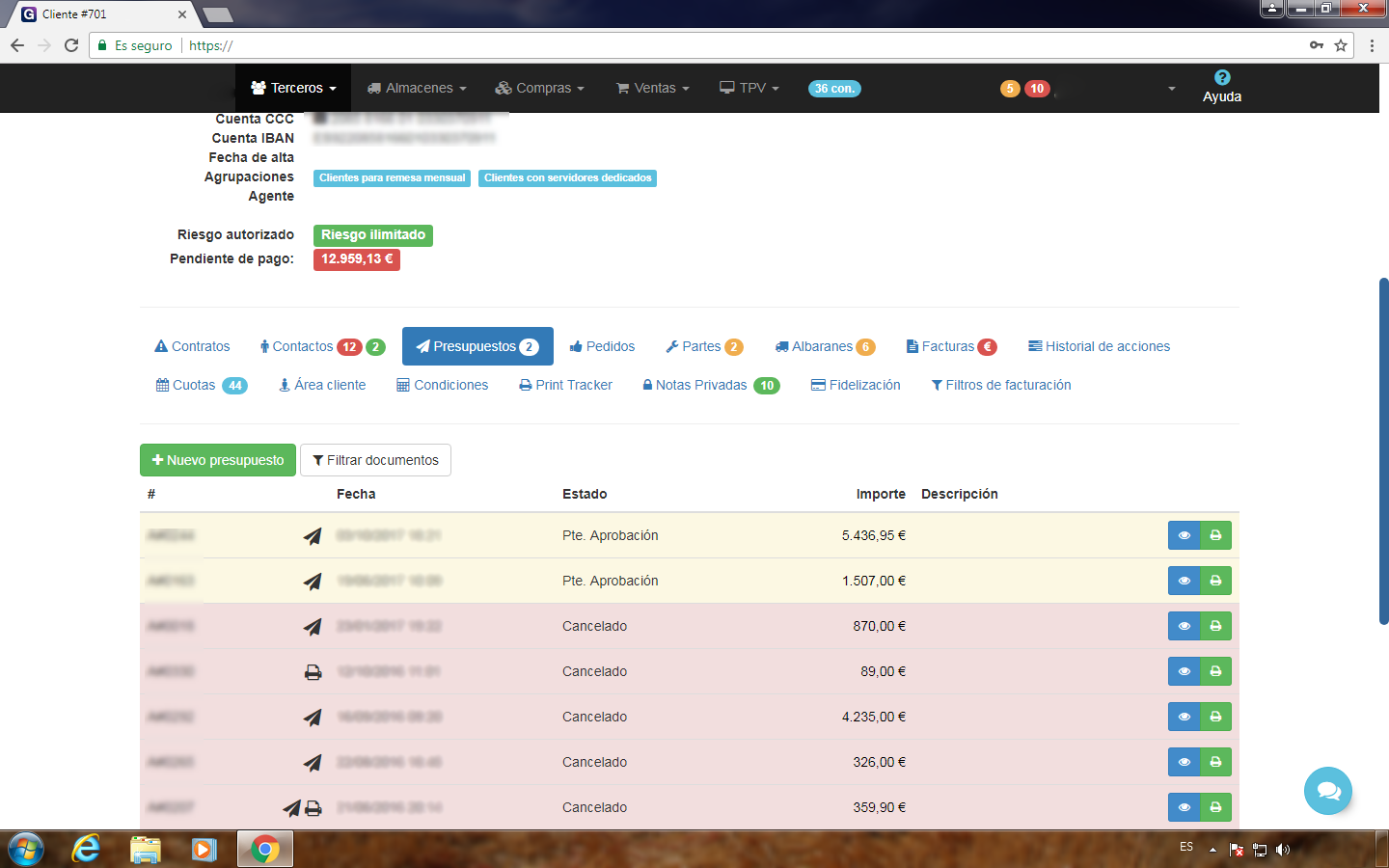Open Internet Explorer from the taskbar
This screenshot has height=868, width=1389.
click(x=86, y=849)
